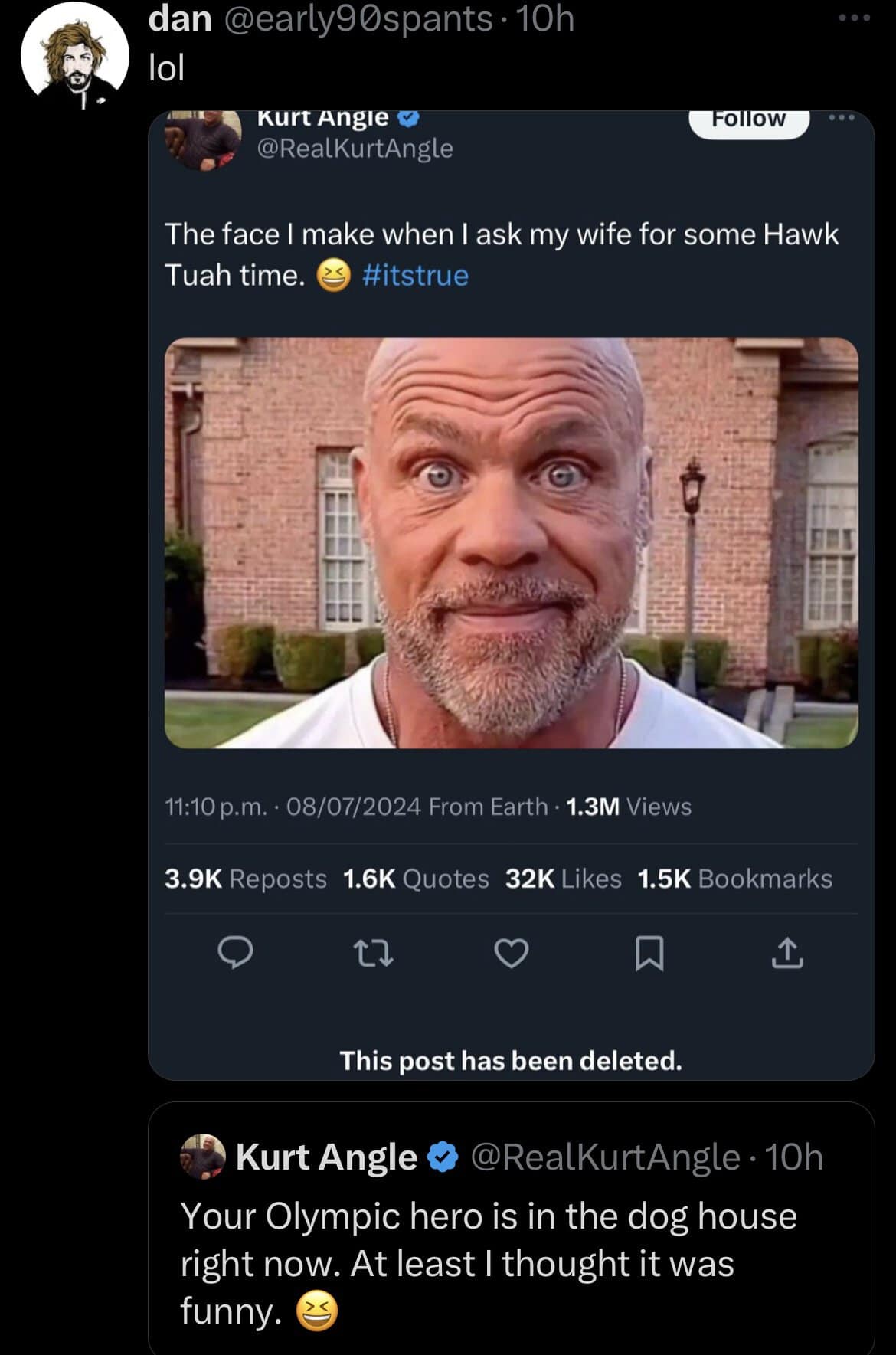The image size is (896, 1355).
Task: View the 3.9K Reposts list
Action: click(245, 879)
